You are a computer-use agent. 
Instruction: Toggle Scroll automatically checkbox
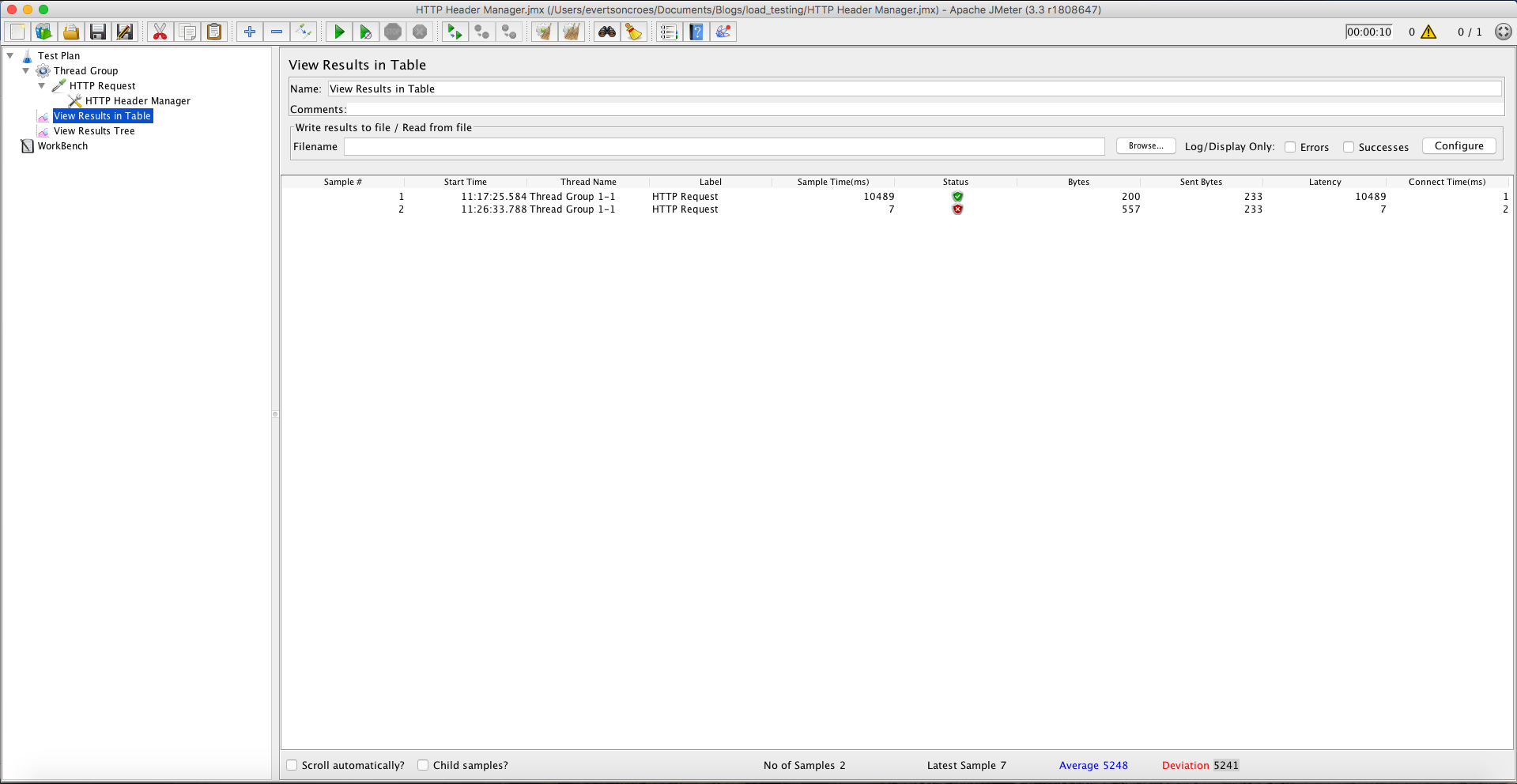point(292,765)
